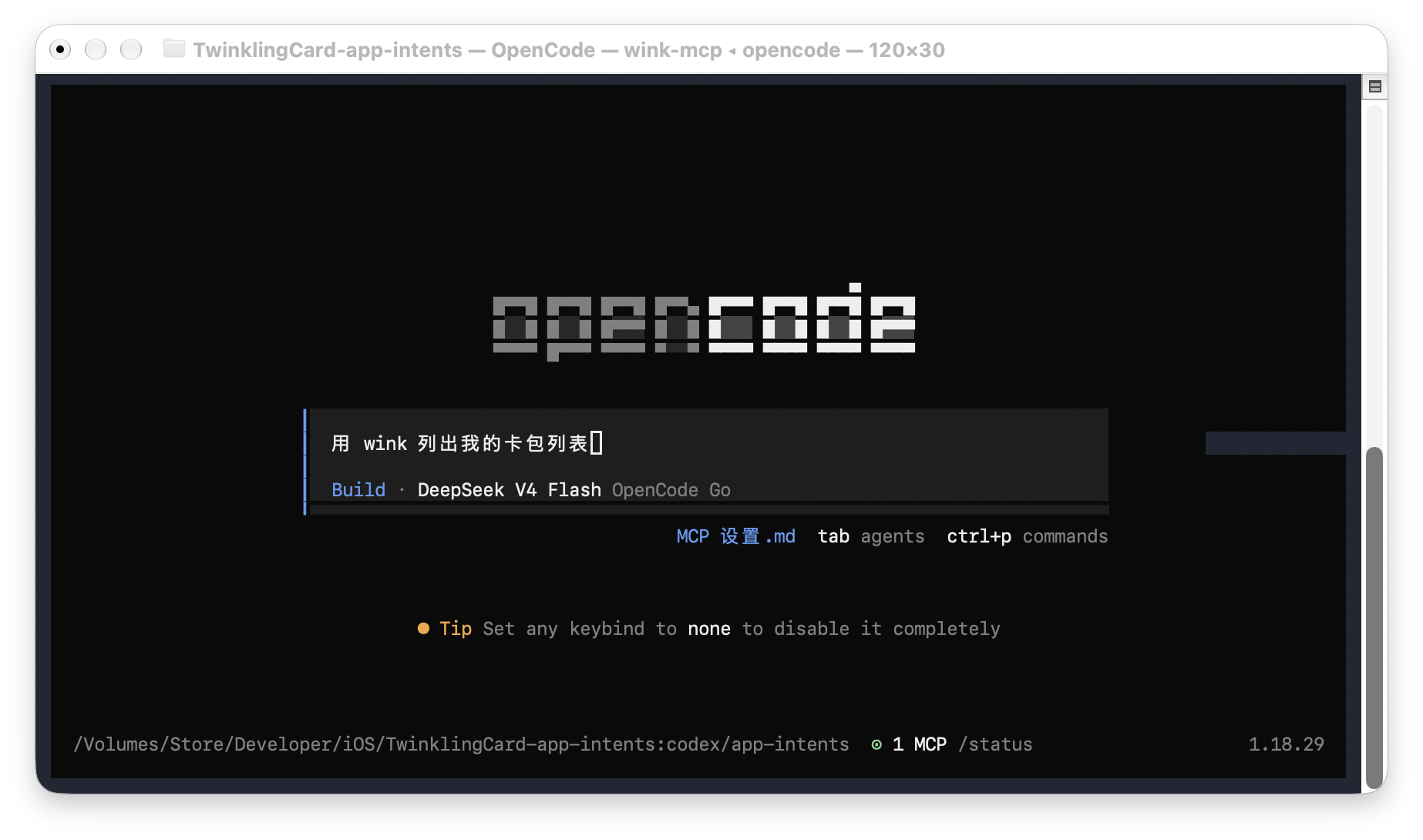The image size is (1423, 840).
Task: Click the DeepSeek V4 Flash model name
Action: [x=509, y=490]
